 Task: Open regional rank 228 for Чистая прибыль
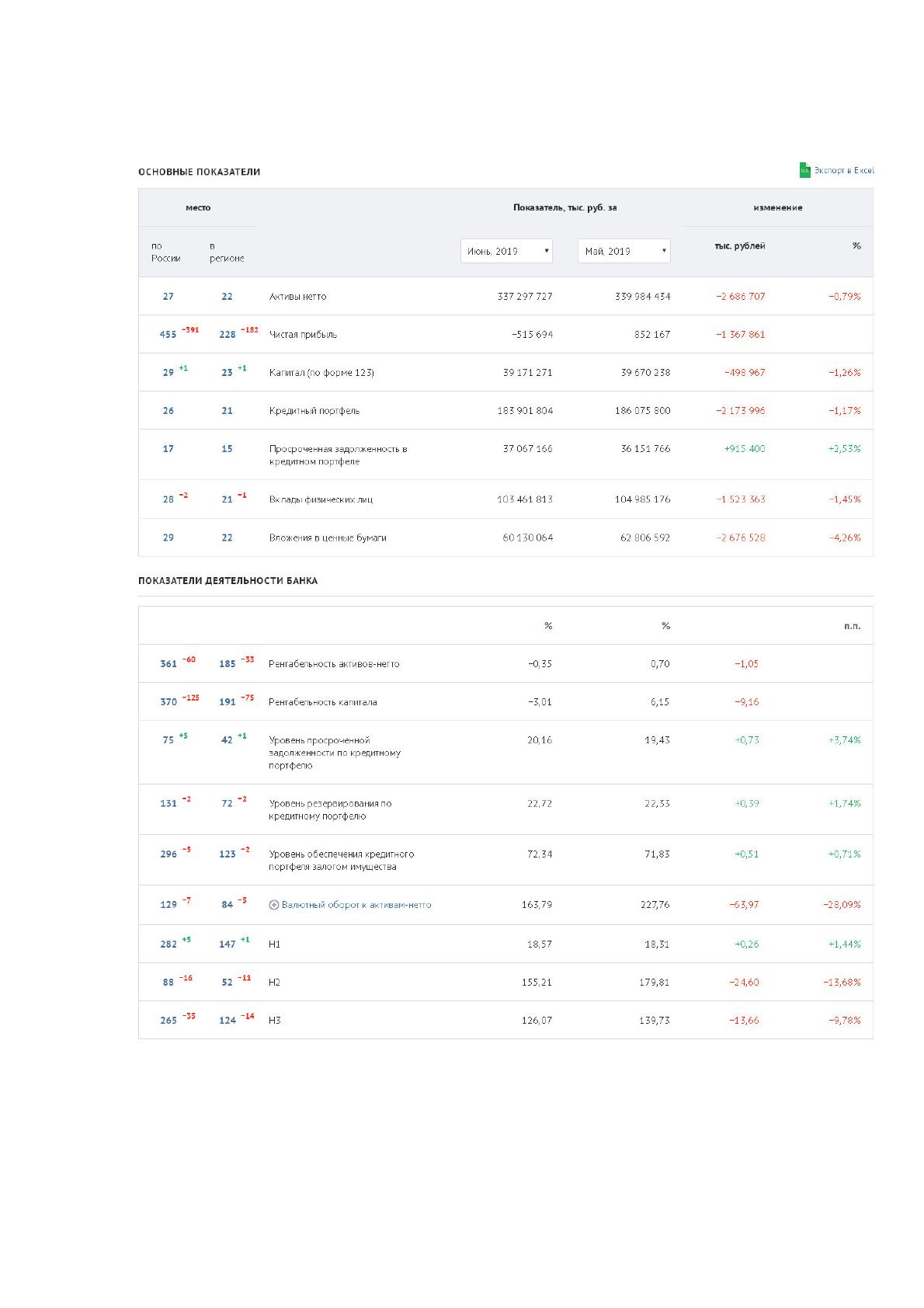227,335
